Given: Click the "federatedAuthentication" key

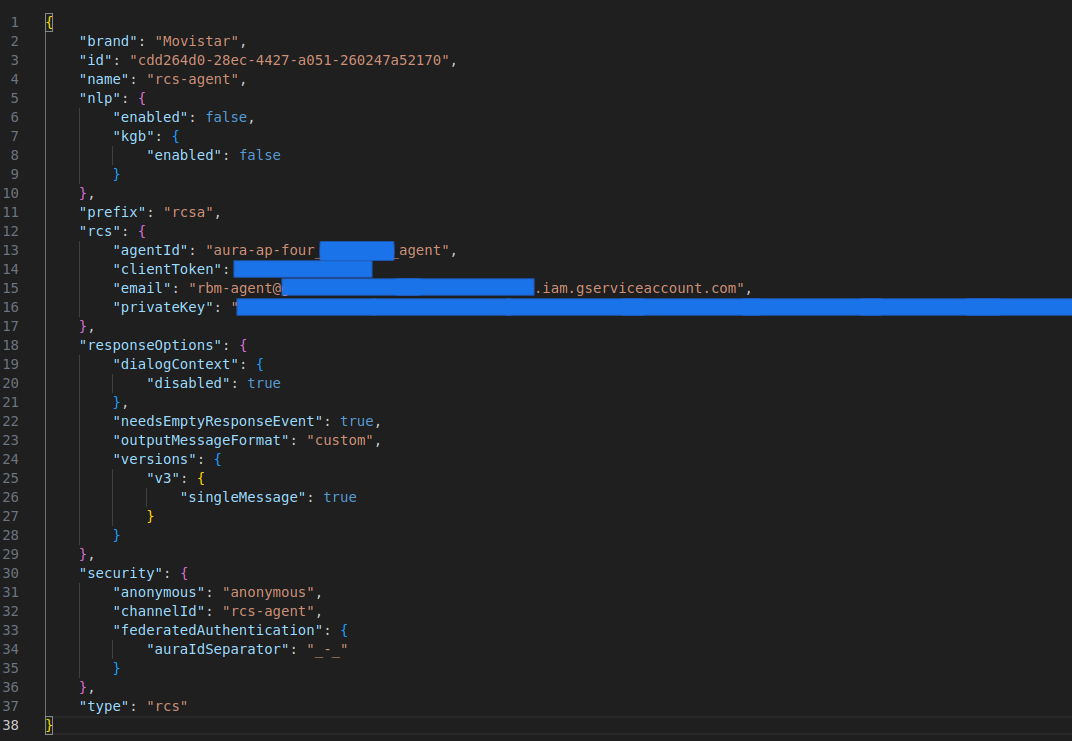Looking at the screenshot, I should coord(217,630).
